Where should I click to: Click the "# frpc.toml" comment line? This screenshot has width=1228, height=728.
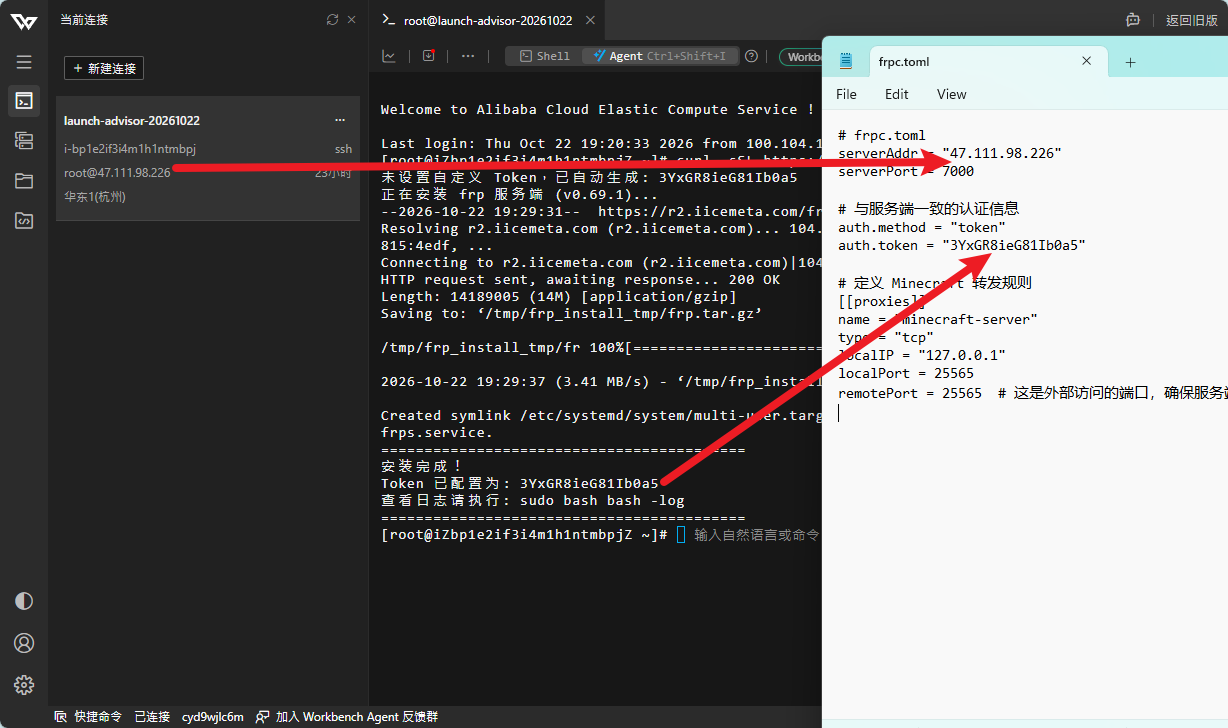(x=882, y=135)
